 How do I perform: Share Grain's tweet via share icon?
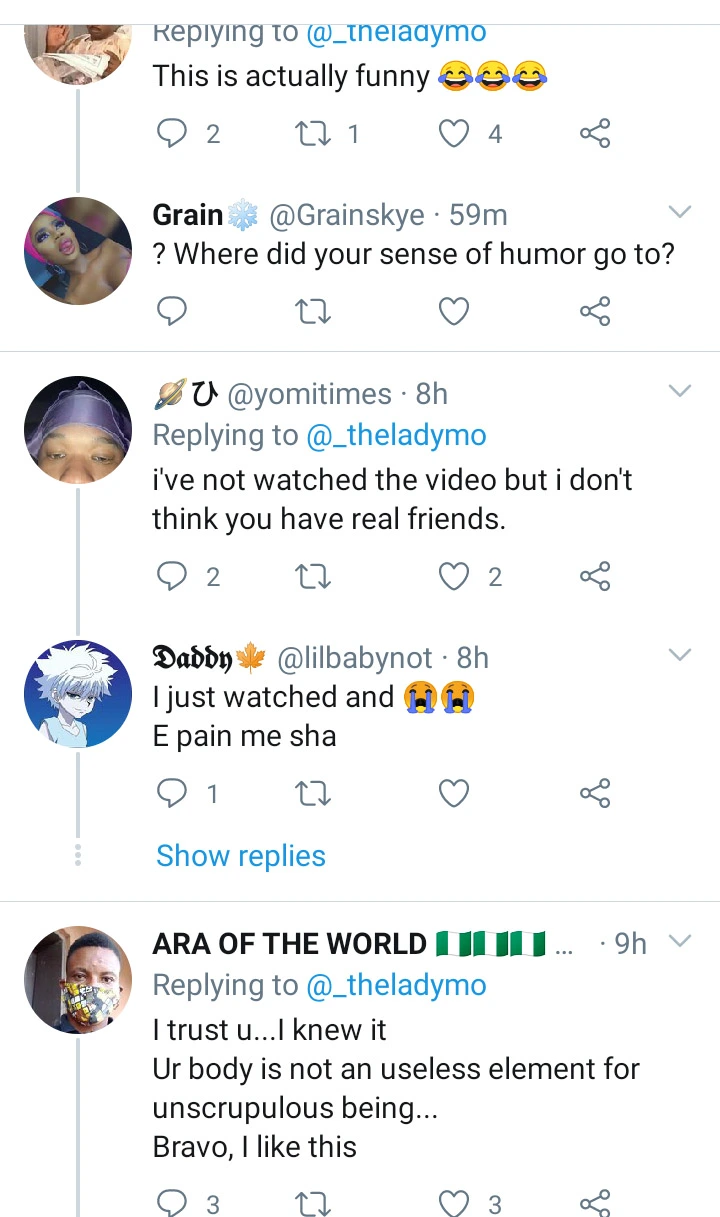pyautogui.click(x=595, y=312)
